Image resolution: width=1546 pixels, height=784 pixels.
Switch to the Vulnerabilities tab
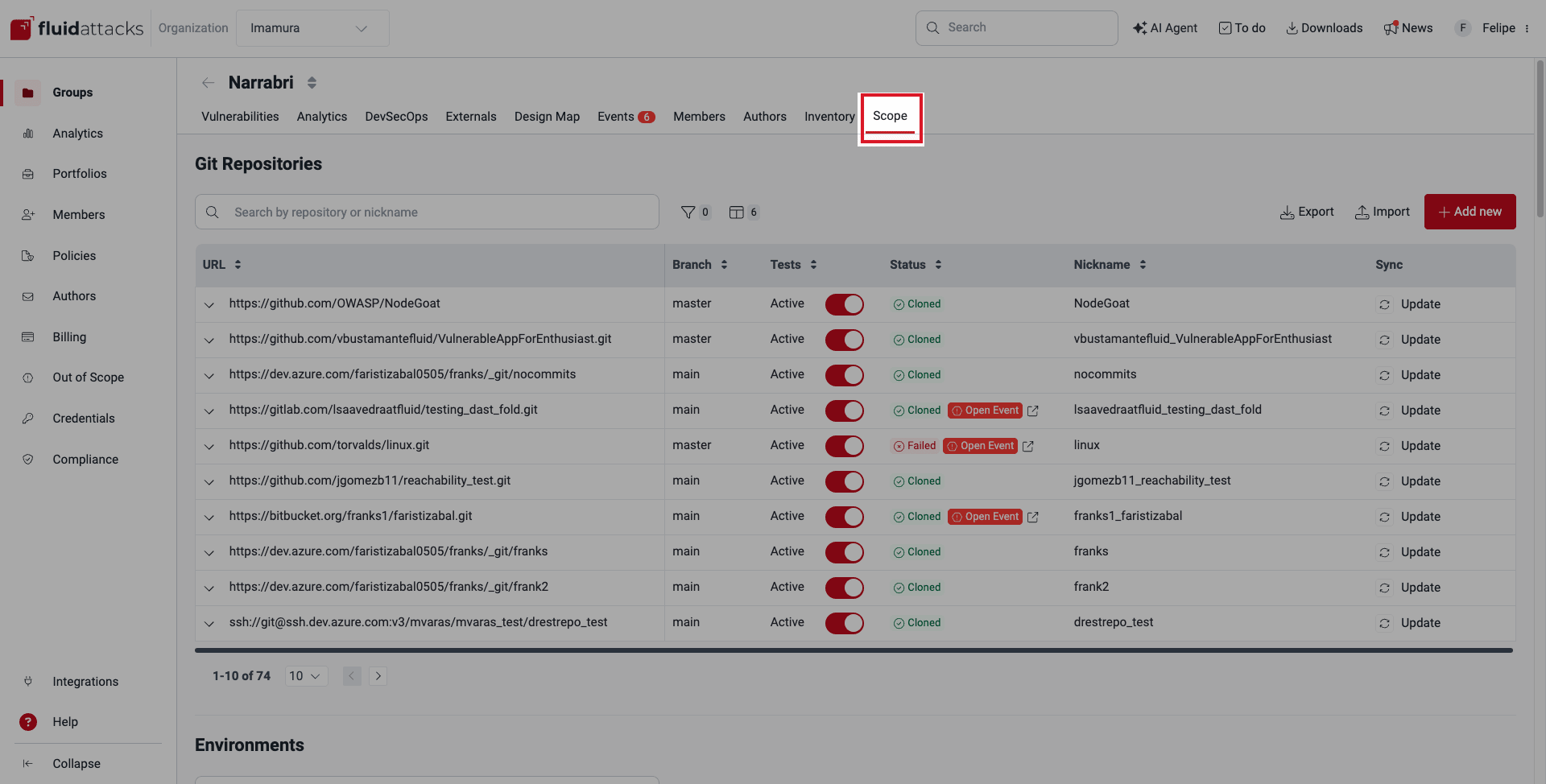(239, 116)
